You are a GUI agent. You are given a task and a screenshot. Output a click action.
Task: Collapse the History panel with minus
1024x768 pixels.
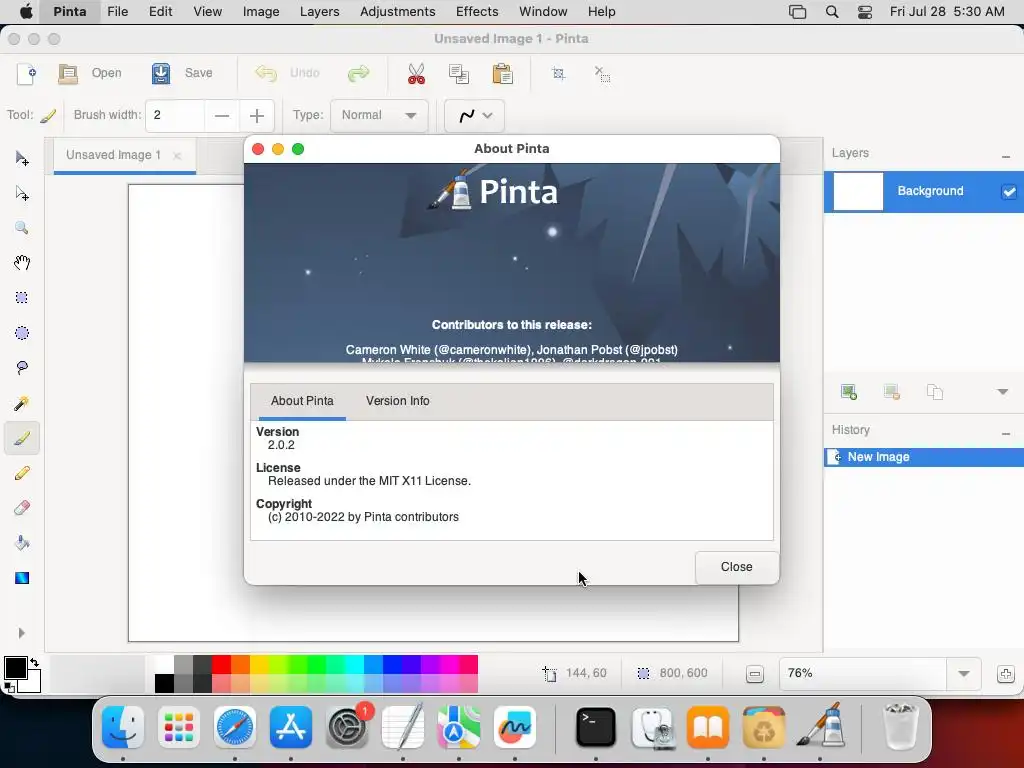1006,434
